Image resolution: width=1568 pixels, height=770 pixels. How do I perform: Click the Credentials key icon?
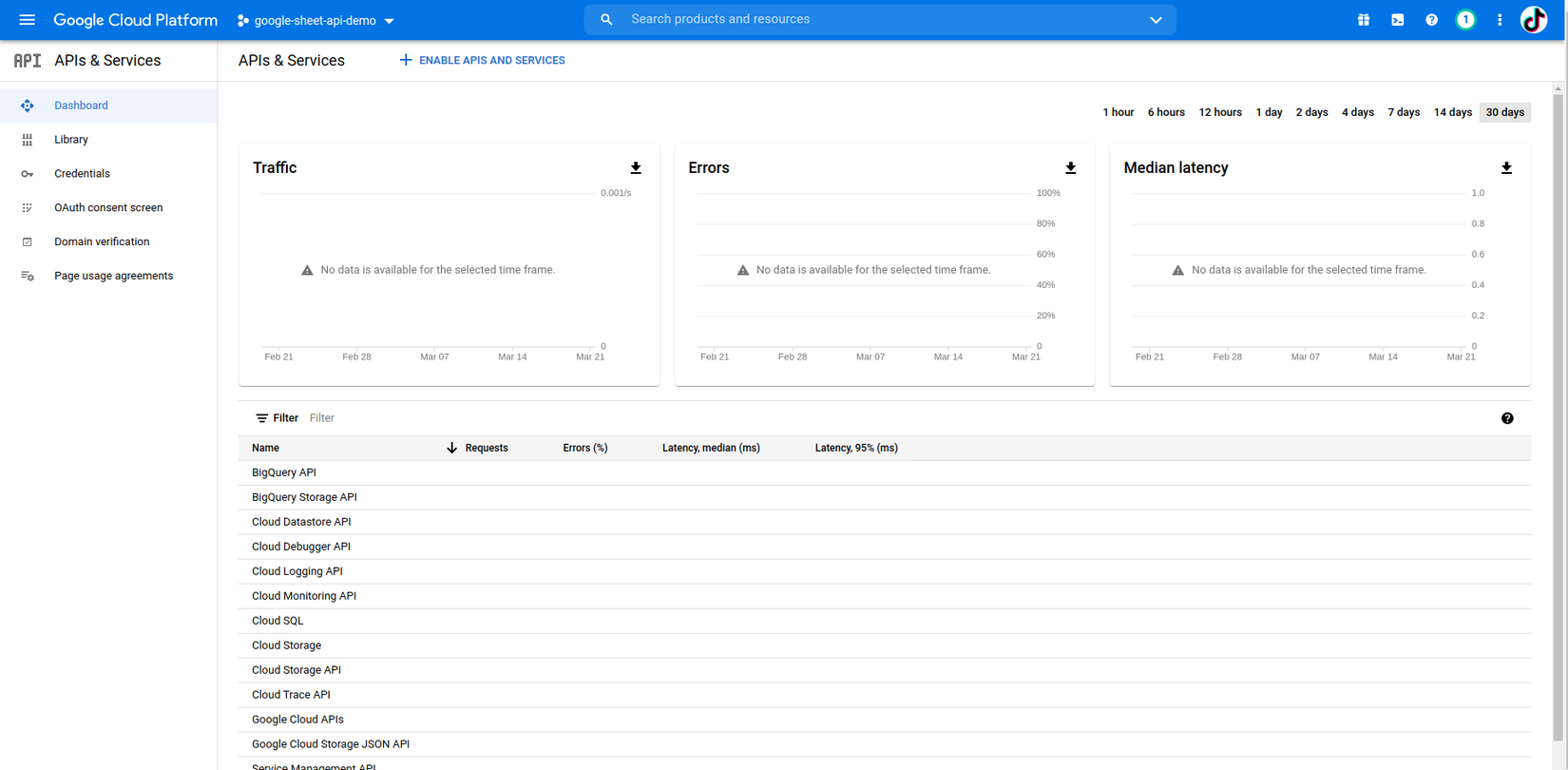click(28, 174)
